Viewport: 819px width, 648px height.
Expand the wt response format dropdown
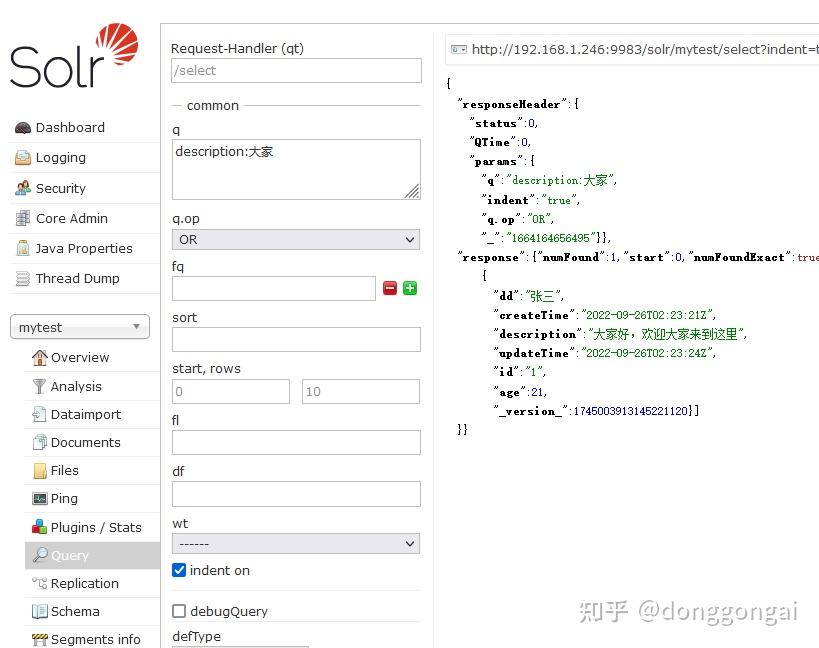(x=295, y=543)
